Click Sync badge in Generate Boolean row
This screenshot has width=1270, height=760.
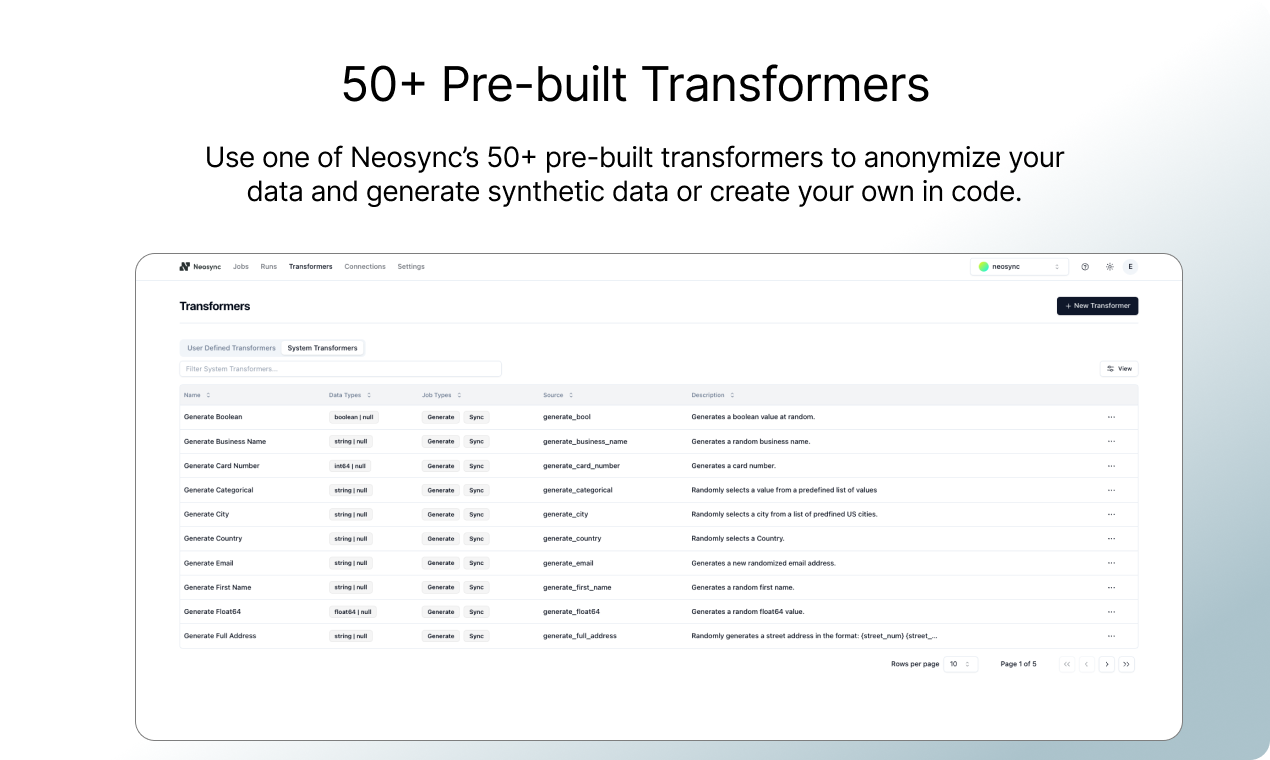pyautogui.click(x=476, y=417)
